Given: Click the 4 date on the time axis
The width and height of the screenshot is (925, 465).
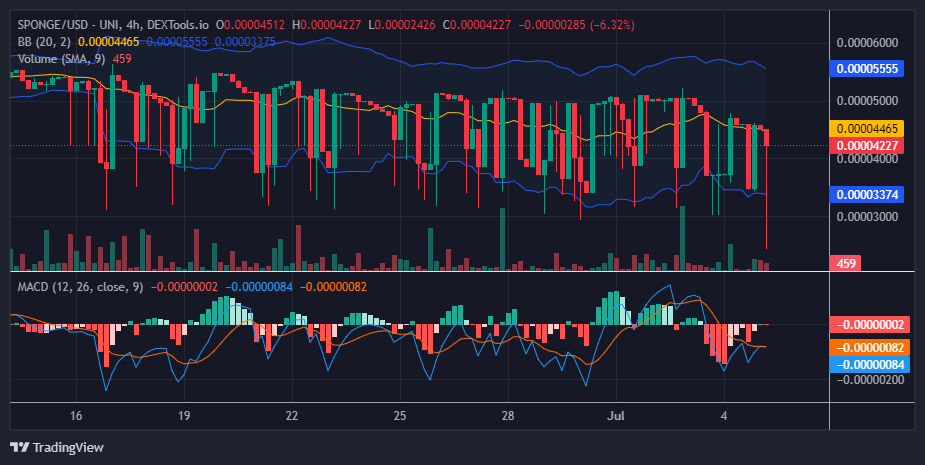Looking at the screenshot, I should (x=724, y=415).
